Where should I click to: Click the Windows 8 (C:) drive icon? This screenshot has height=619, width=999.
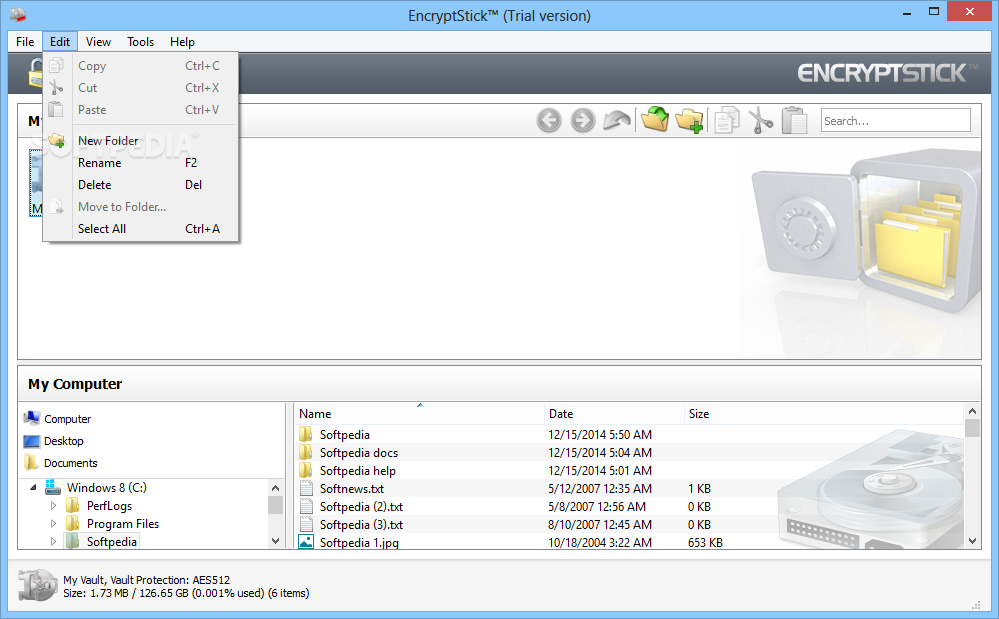pyautogui.click(x=53, y=487)
